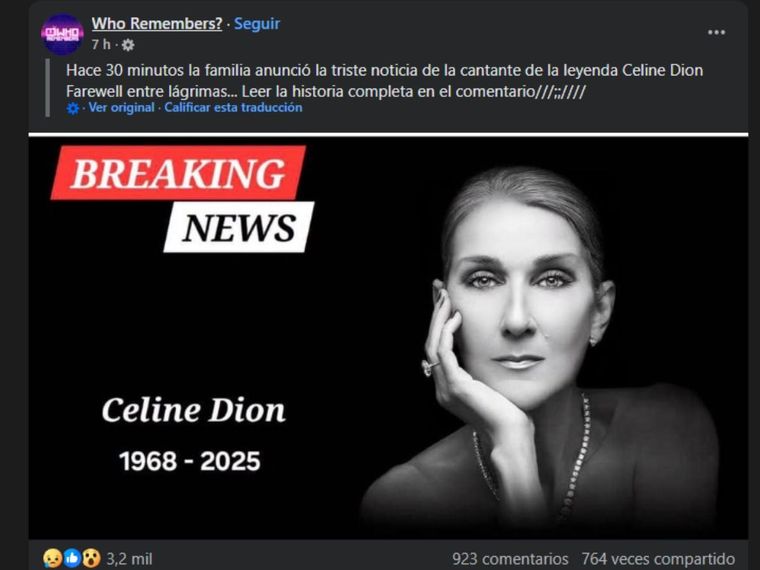Click the 1968 - 2025 text in the image
The width and height of the screenshot is (760, 570).
pyautogui.click(x=190, y=461)
